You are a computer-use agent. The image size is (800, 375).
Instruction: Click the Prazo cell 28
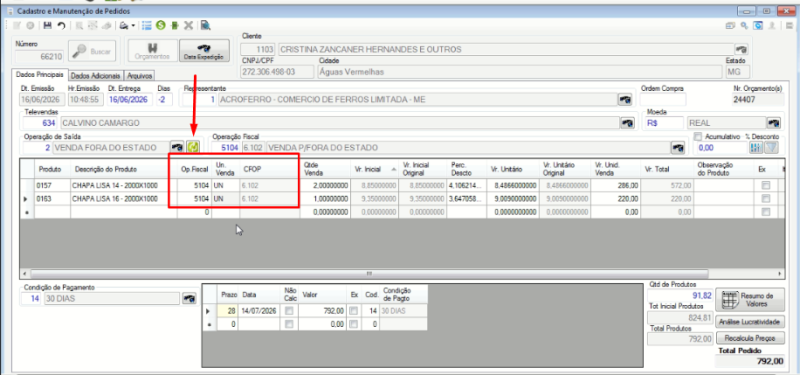(227, 311)
